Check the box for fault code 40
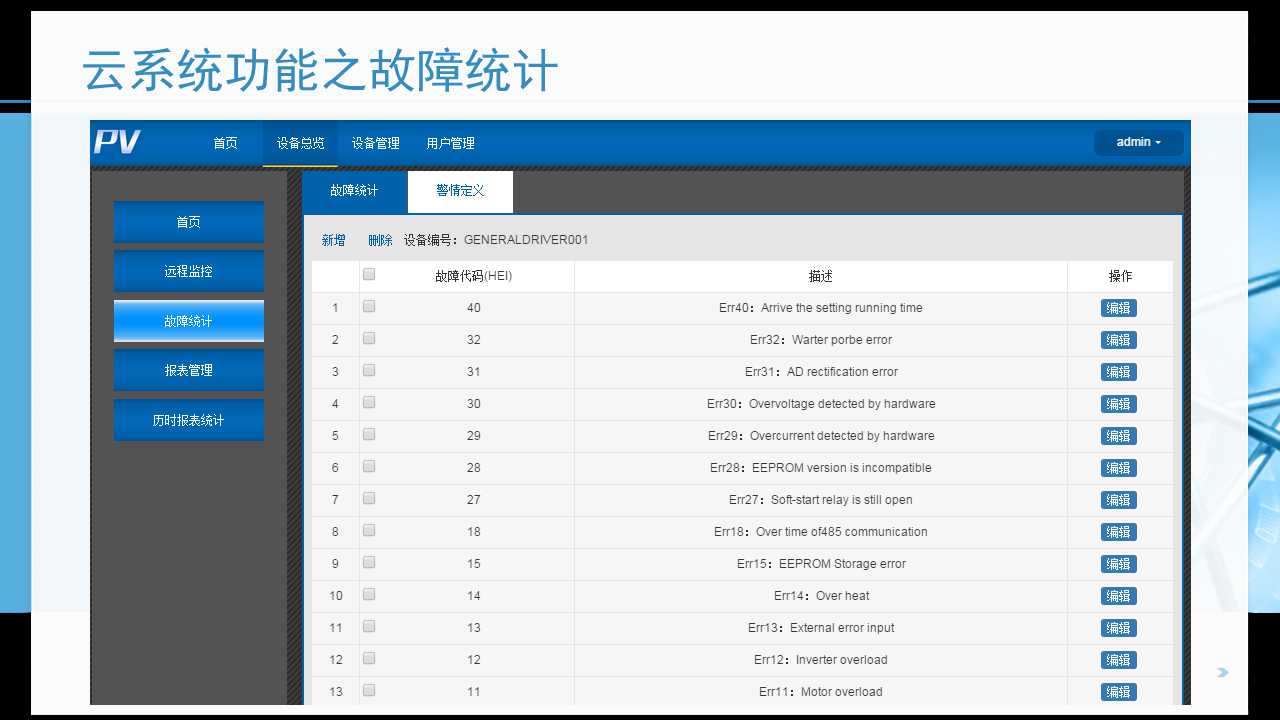Screen dimensions: 1280x720 point(369,307)
